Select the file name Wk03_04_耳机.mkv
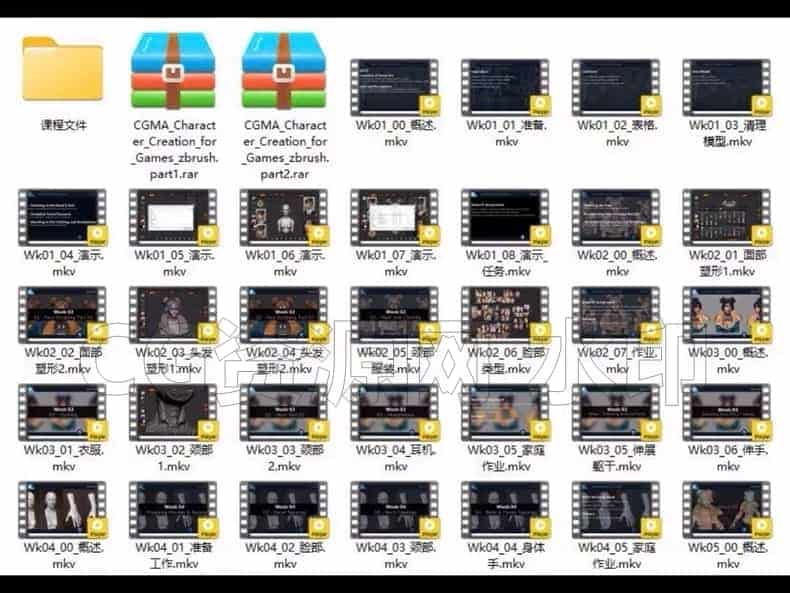This screenshot has height=593, width=790. tap(396, 458)
